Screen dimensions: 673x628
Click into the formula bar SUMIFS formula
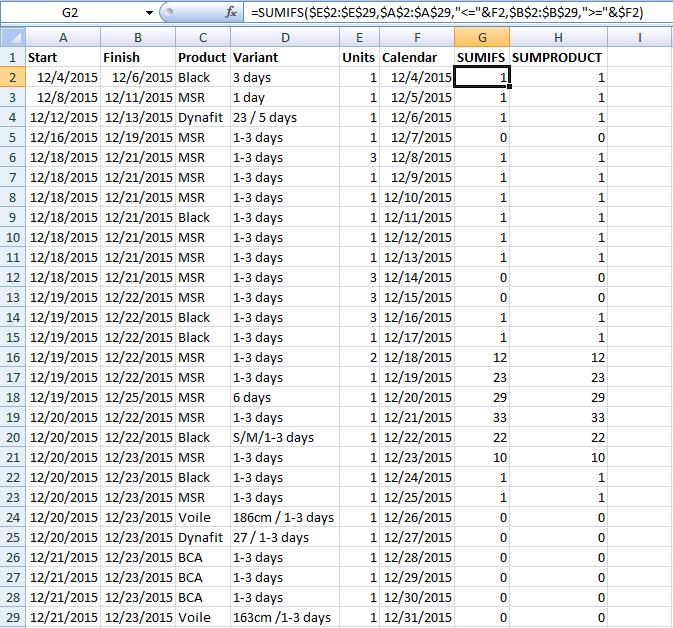point(446,12)
